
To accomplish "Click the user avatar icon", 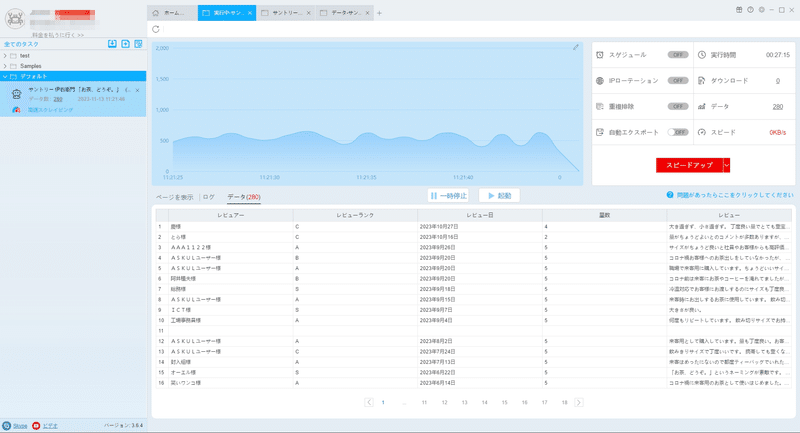I will 15,19.
